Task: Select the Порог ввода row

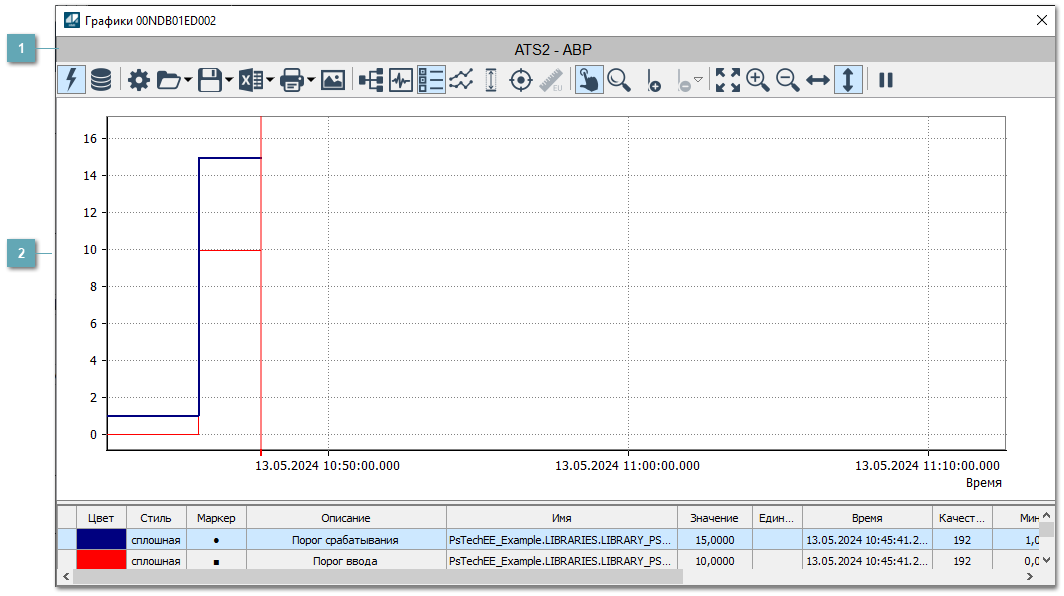Action: pos(346,561)
